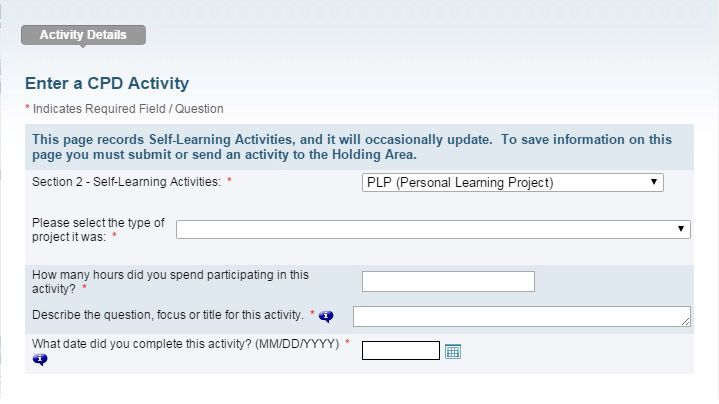Click arrow on project type dropdown
719x404 pixels.
pyautogui.click(x=681, y=229)
